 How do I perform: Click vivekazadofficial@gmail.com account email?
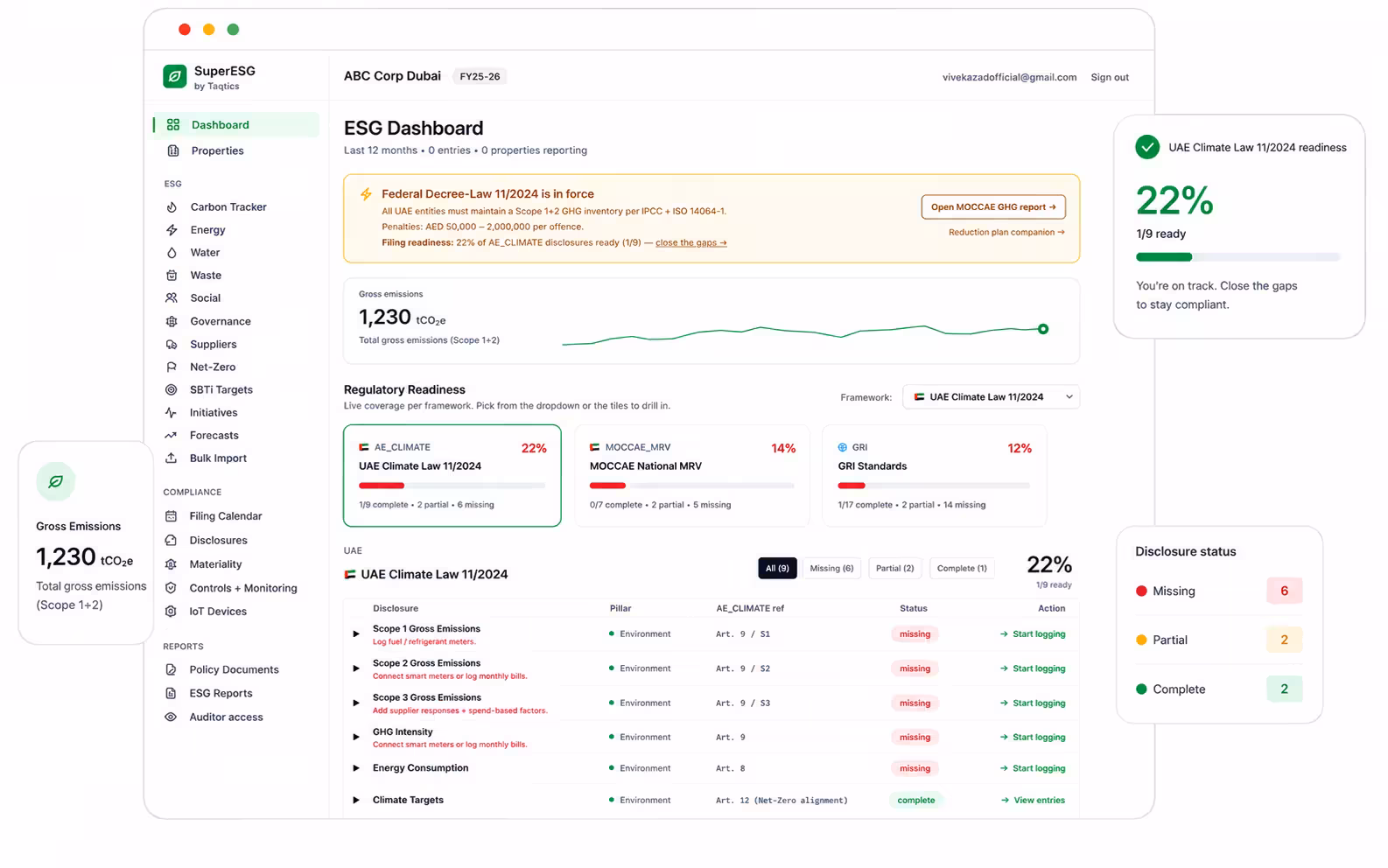(x=1009, y=78)
